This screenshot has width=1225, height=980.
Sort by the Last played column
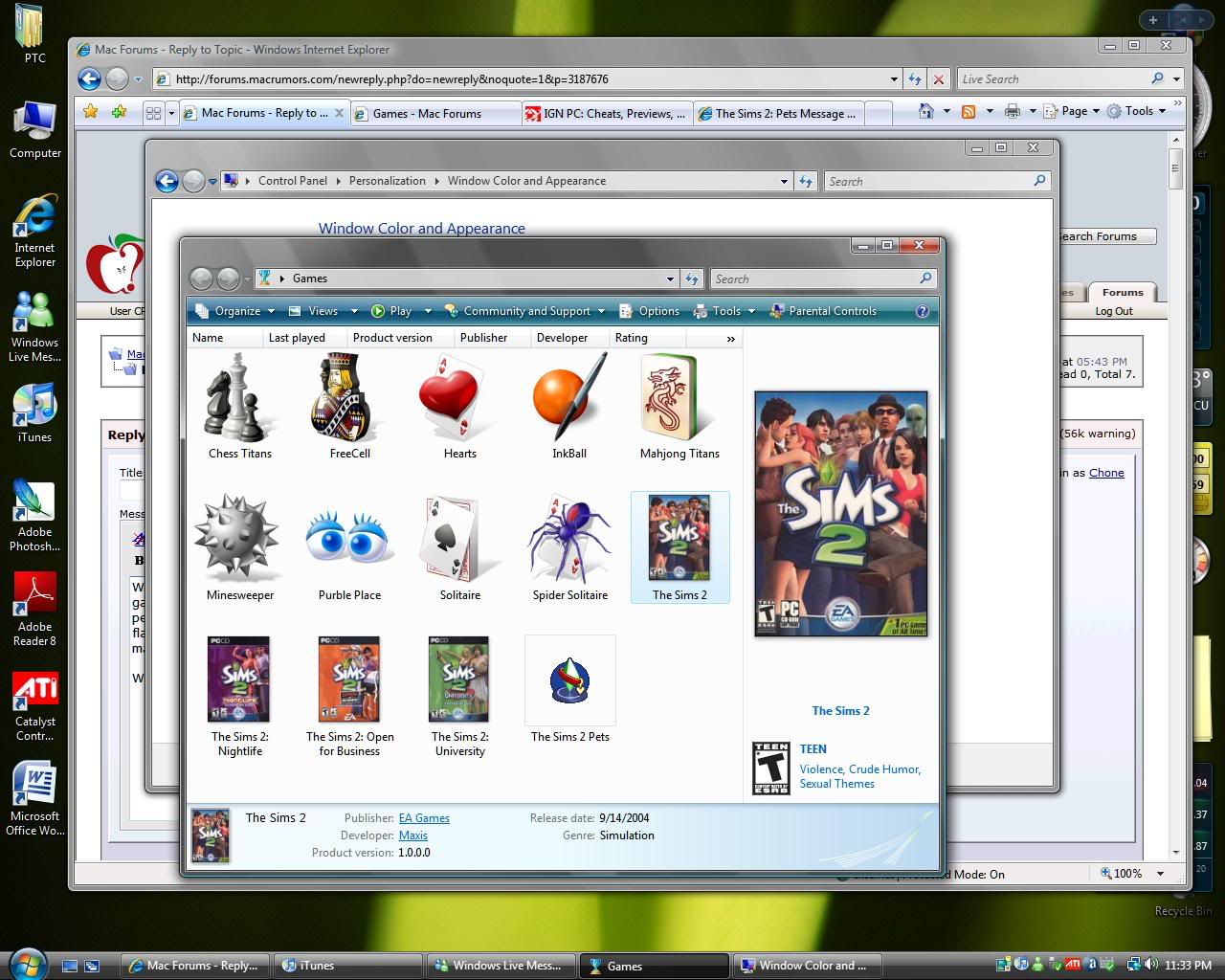[303, 338]
